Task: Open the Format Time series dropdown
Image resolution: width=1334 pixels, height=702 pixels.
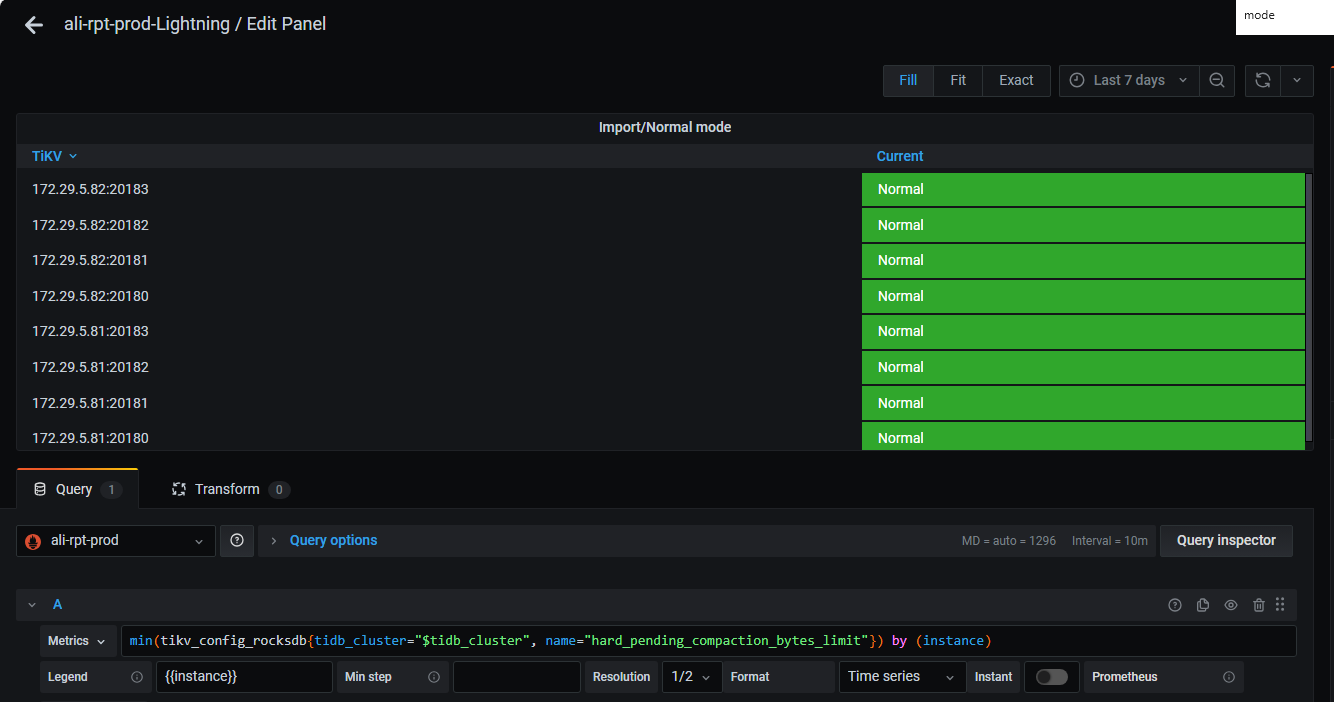Action: point(901,677)
